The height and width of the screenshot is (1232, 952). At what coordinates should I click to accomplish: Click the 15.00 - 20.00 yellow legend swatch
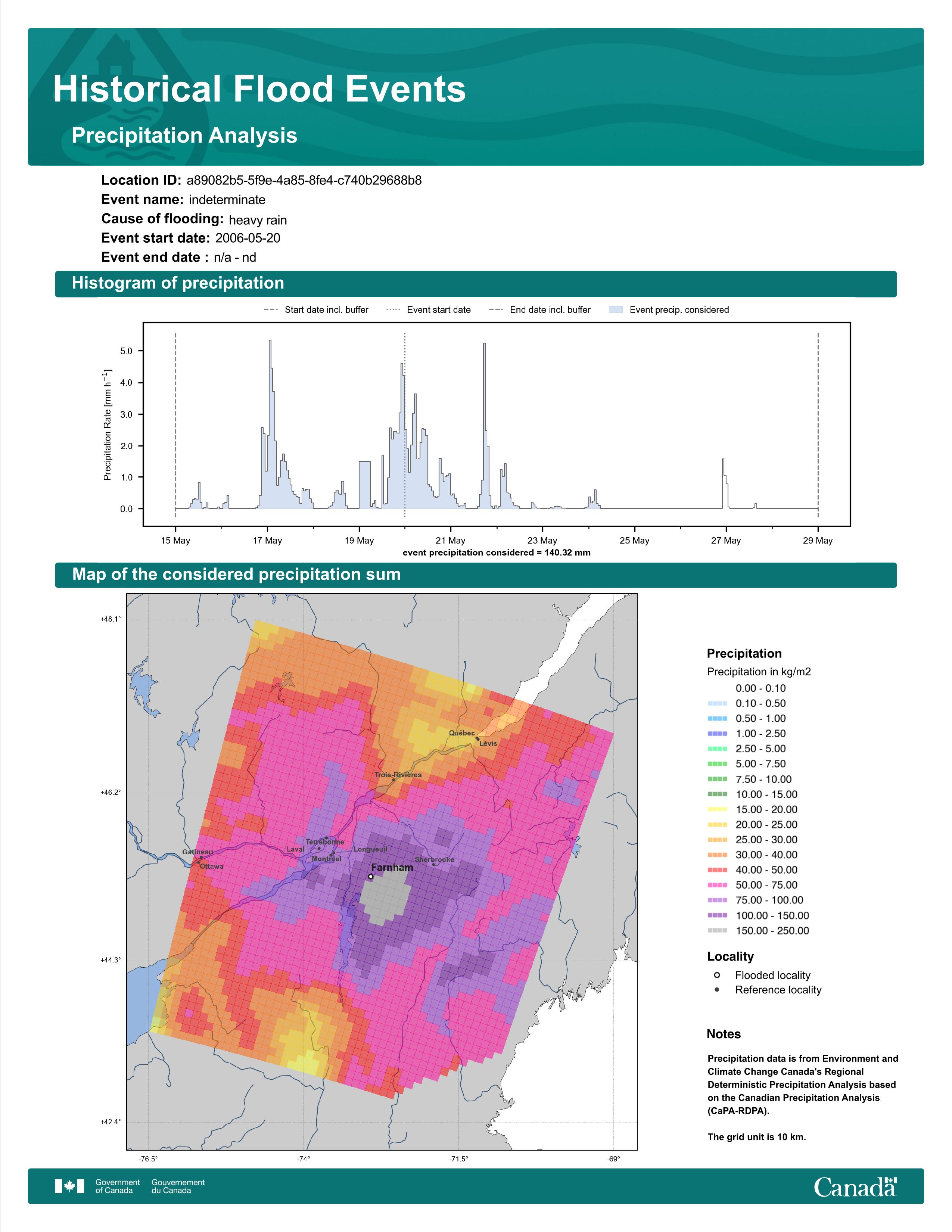point(718,809)
